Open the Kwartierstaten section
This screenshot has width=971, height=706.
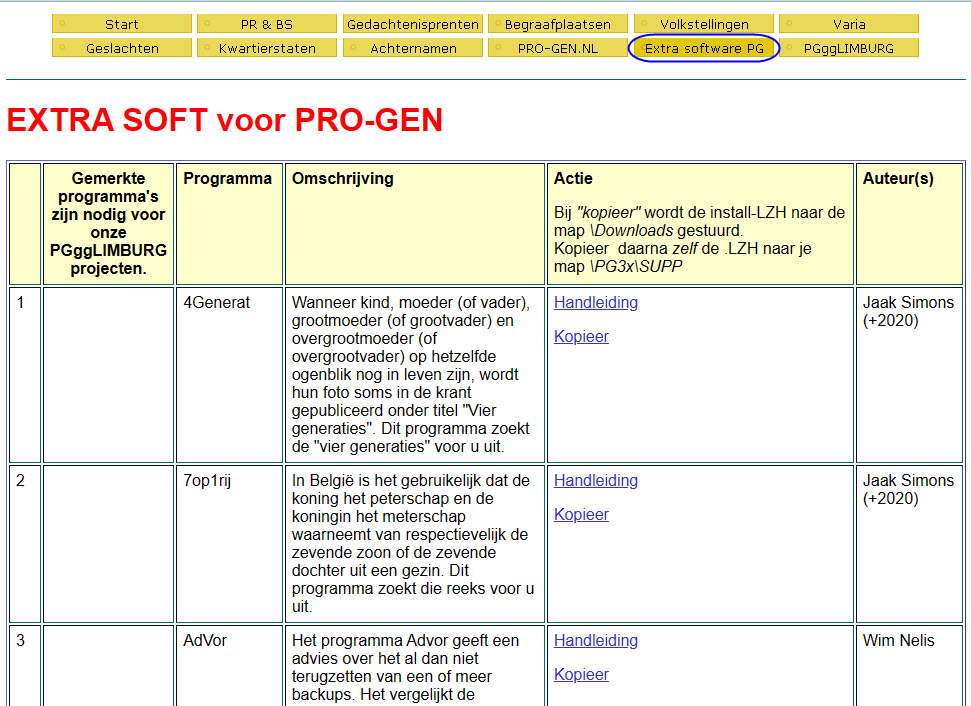pos(267,48)
